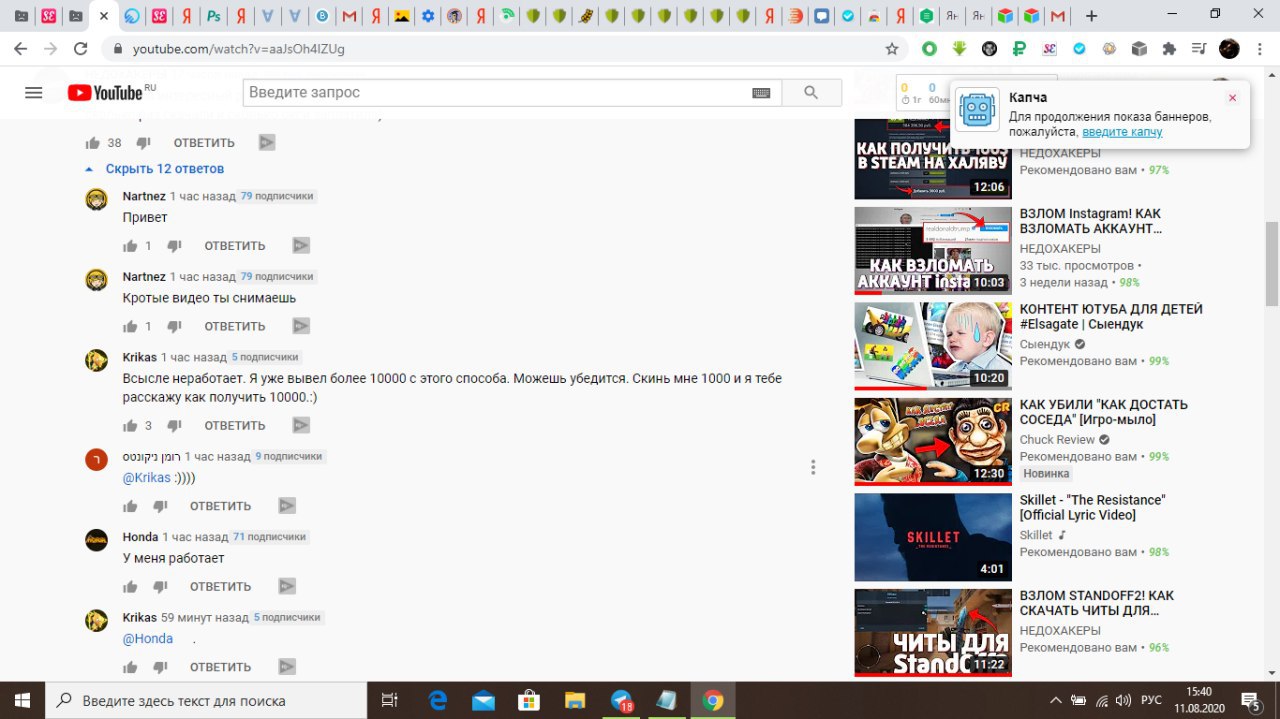Open Krikas channel name on 10000 comment
Image resolution: width=1280 pixels, height=719 pixels.
140,357
